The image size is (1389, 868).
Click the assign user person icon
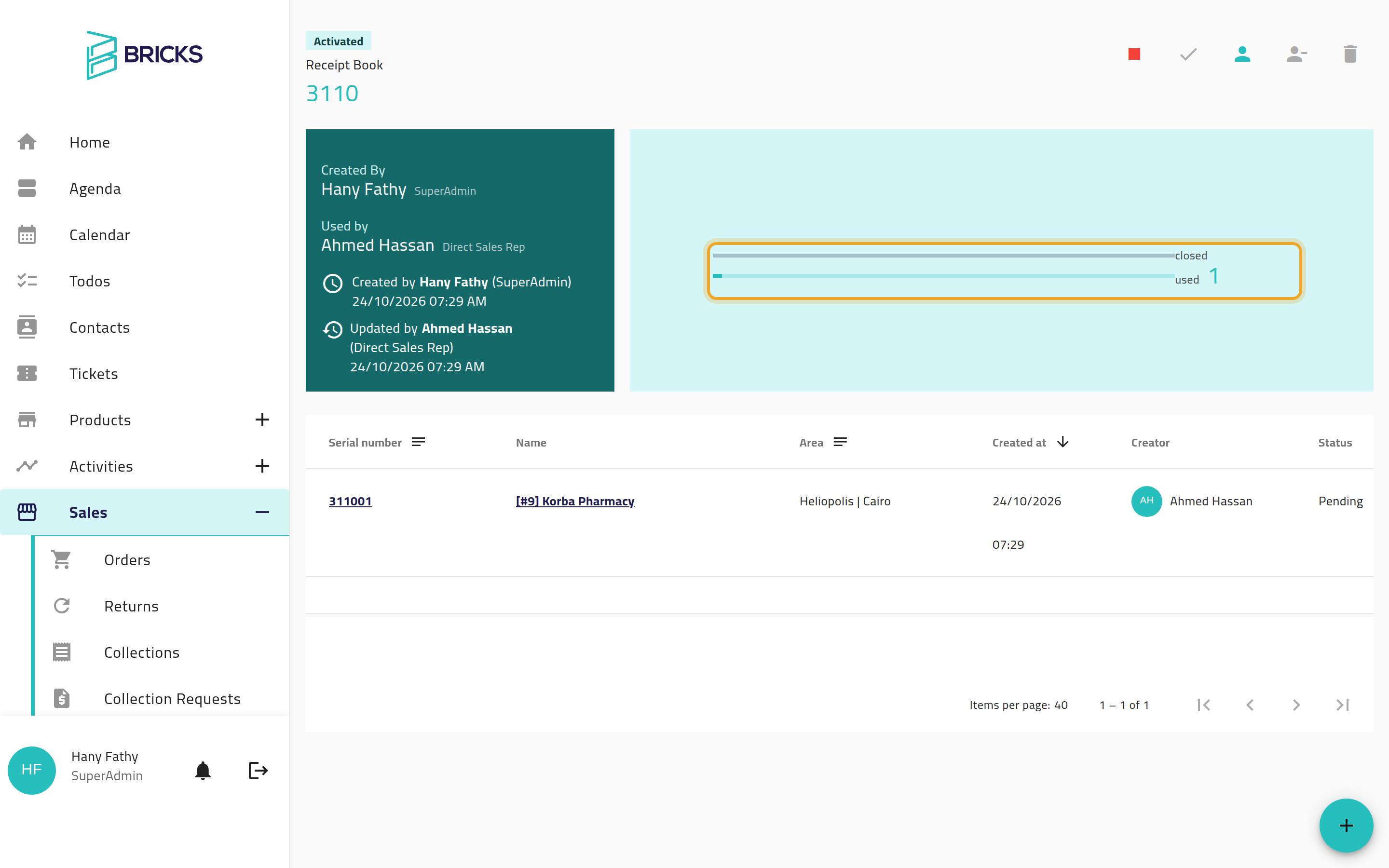coord(1242,54)
